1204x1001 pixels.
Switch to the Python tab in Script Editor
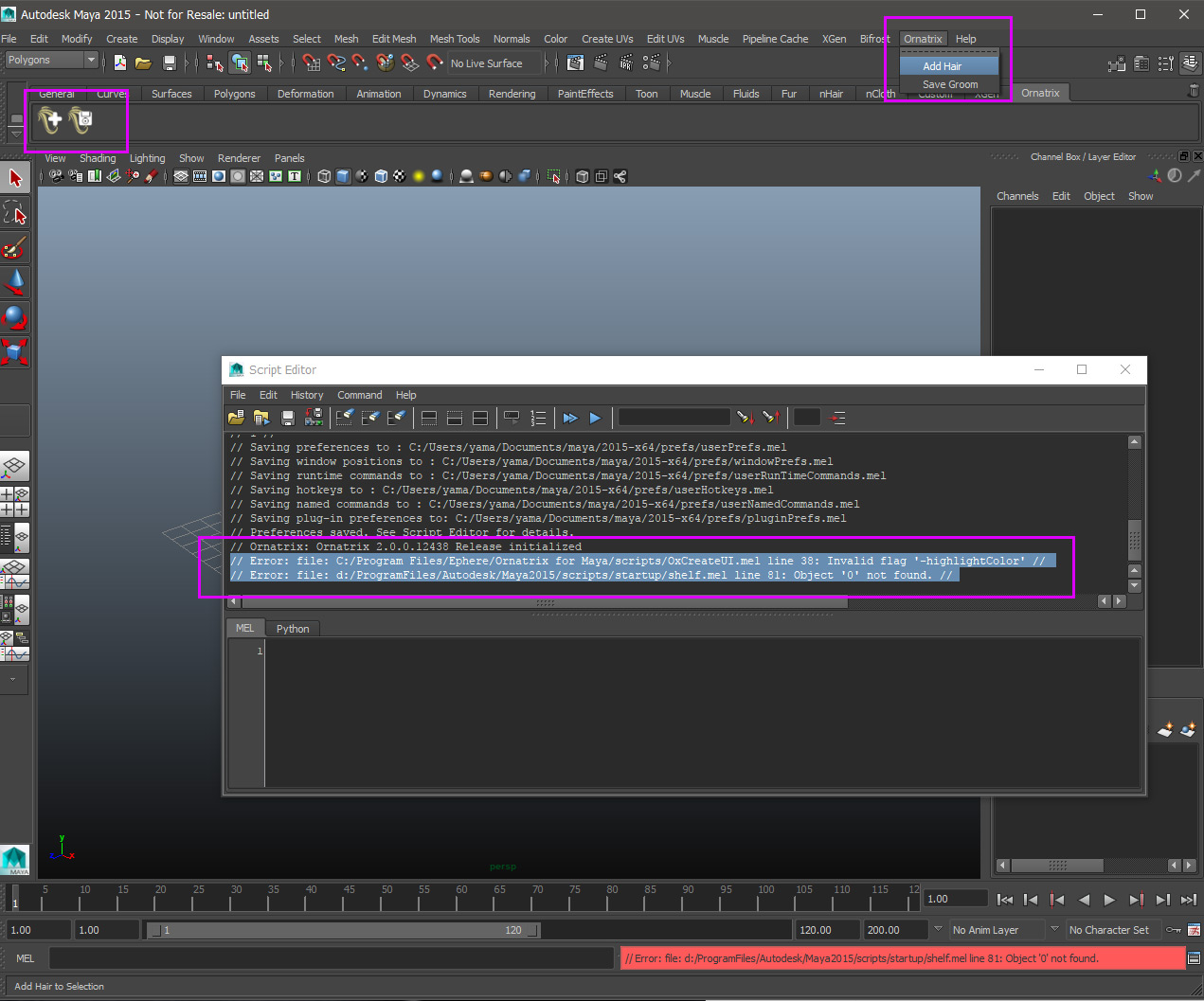[x=293, y=629]
